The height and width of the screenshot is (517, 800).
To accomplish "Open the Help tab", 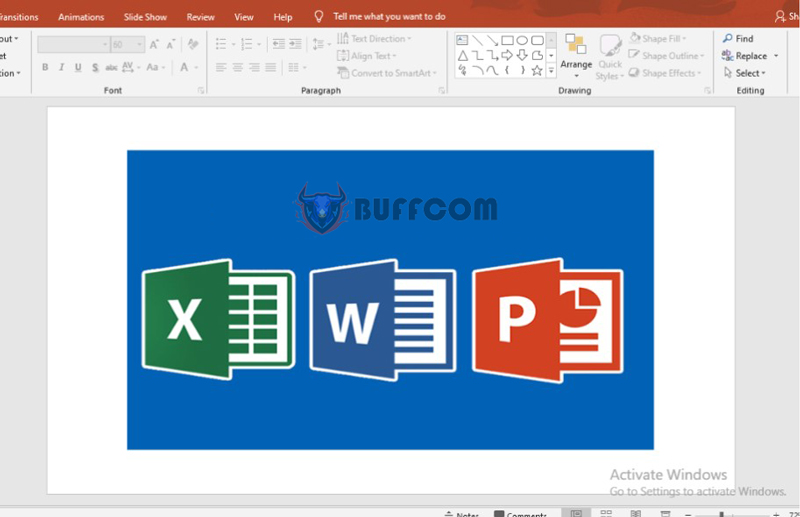I will (x=283, y=17).
